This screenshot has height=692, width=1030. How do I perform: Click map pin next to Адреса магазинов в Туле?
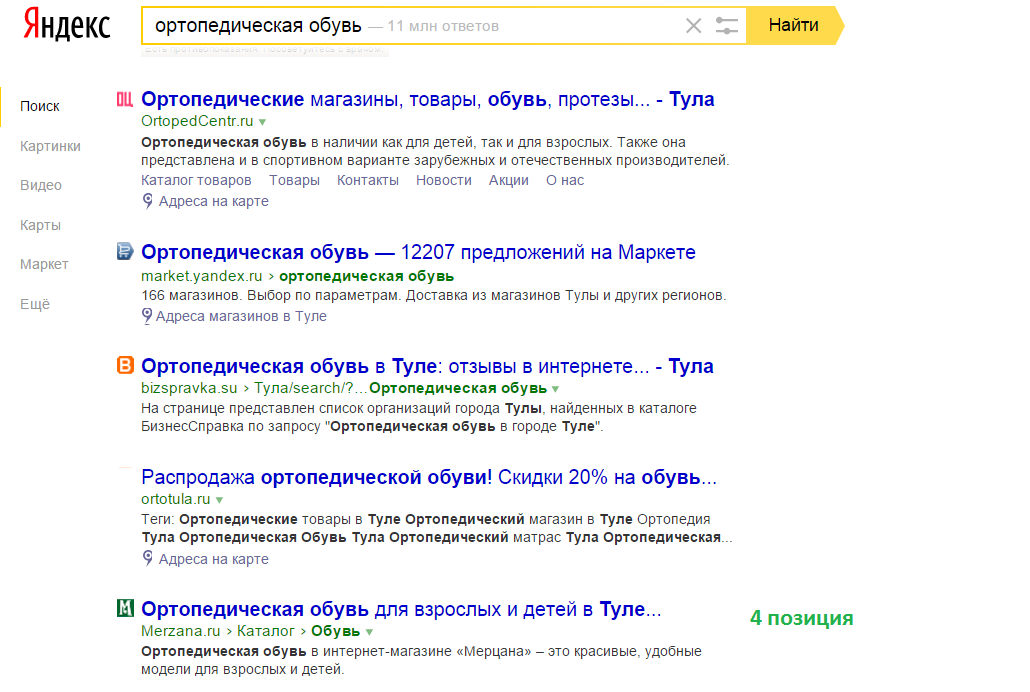pos(148,316)
